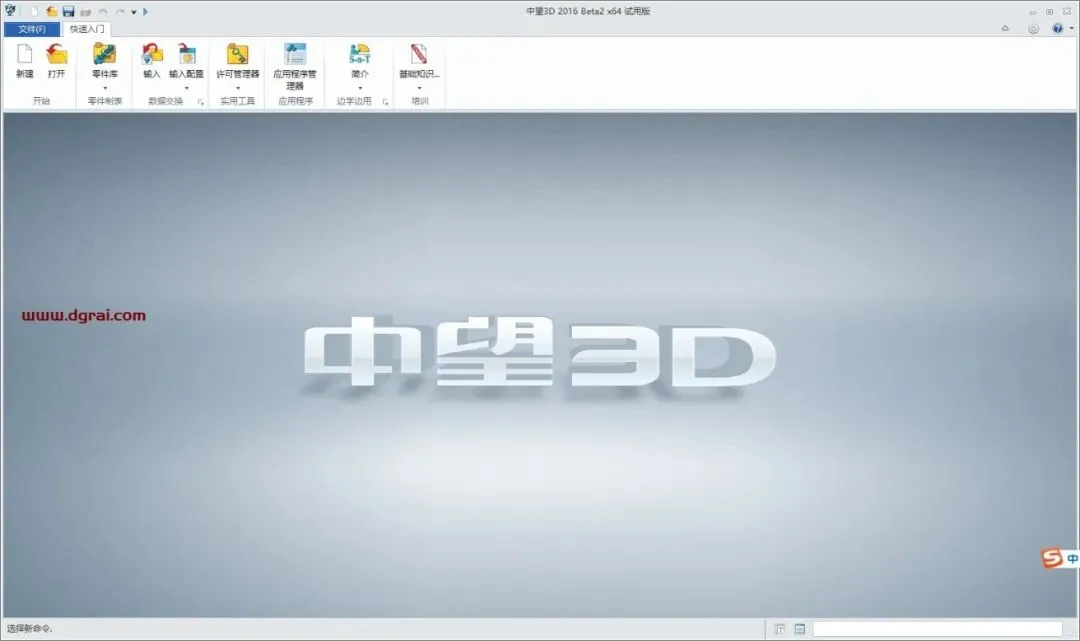Expand the 许可管理器 dropdown arrow
This screenshot has width=1080, height=641.
238,88
